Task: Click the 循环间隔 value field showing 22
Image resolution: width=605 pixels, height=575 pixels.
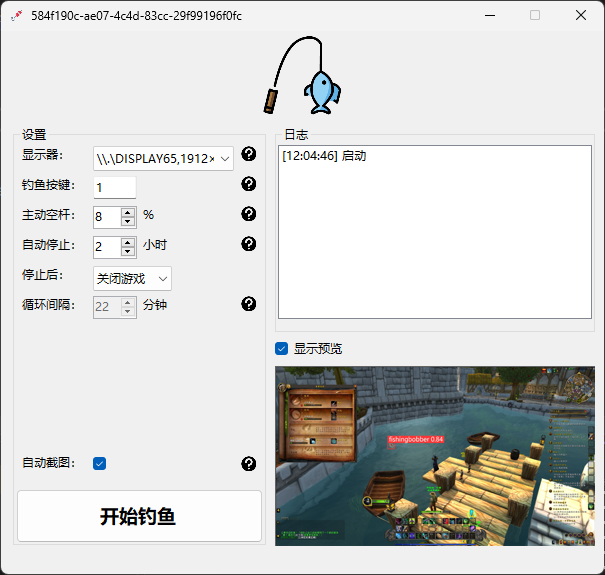Action: click(x=107, y=307)
